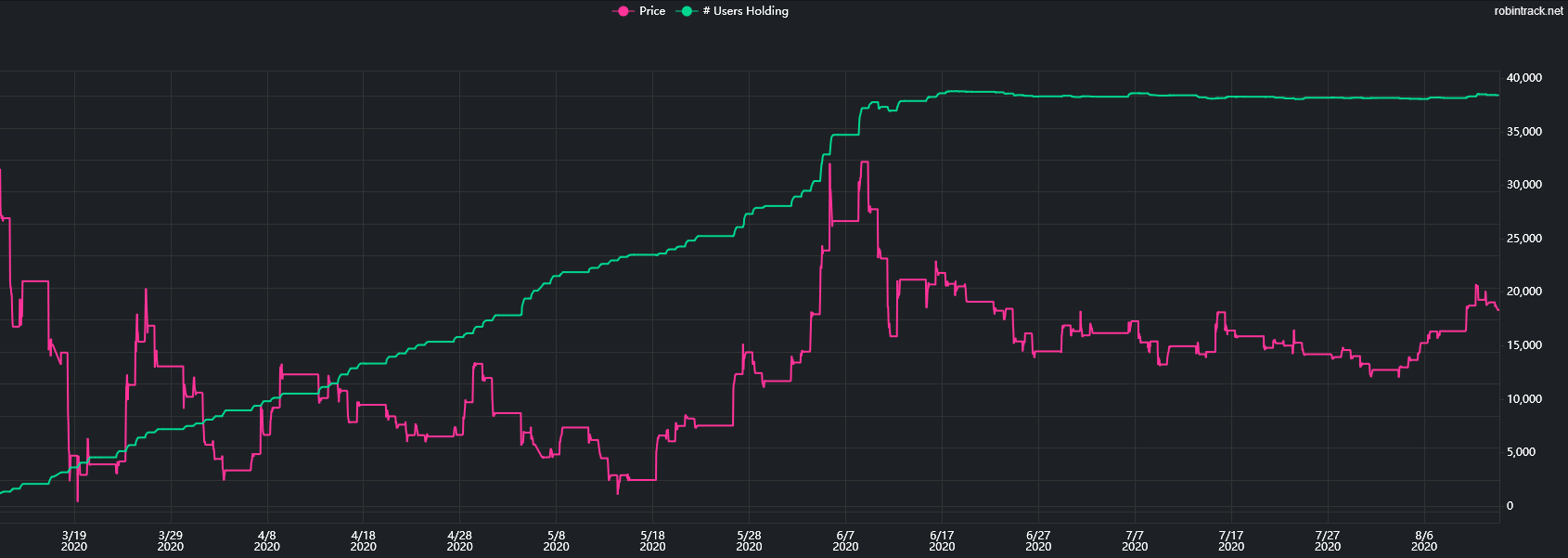The image size is (1568, 558).
Task: Click the 10,000 y-axis label
Action: click(1523, 399)
